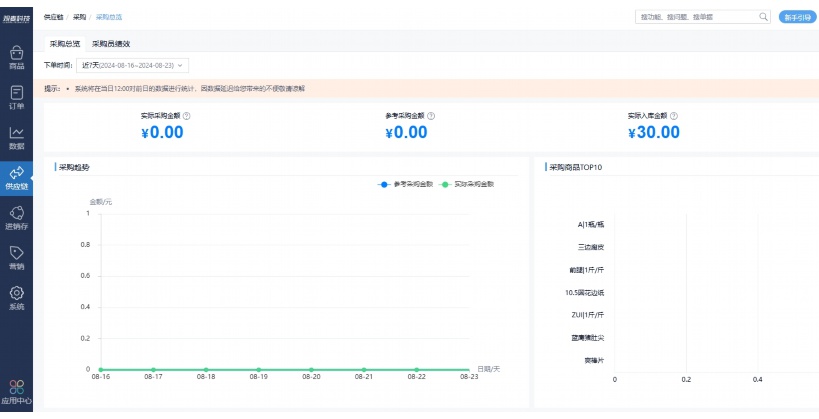Click the 新手引导 button
This screenshot has width=819, height=419.
[796, 17]
